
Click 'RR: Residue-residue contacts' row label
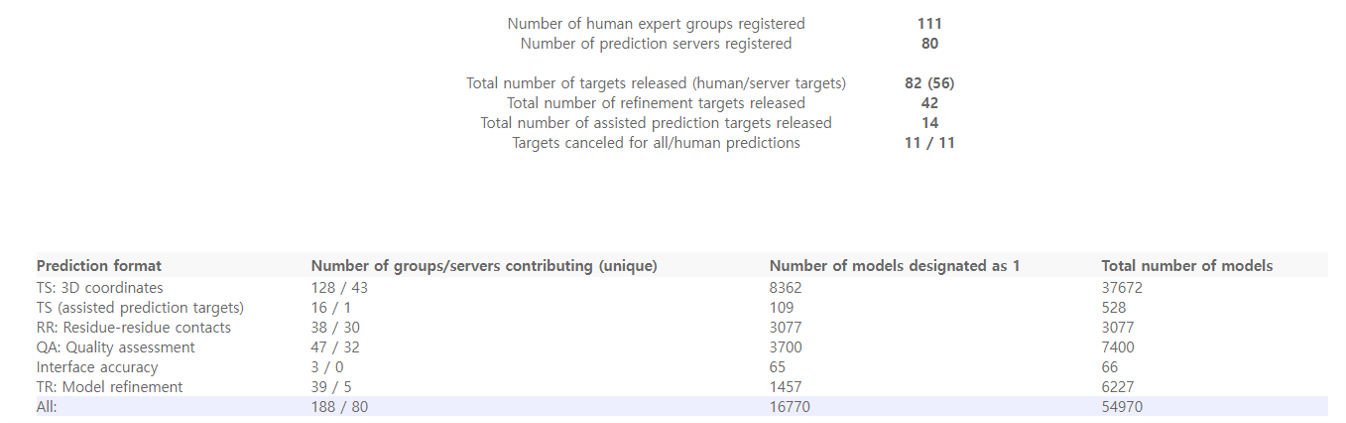tap(133, 328)
